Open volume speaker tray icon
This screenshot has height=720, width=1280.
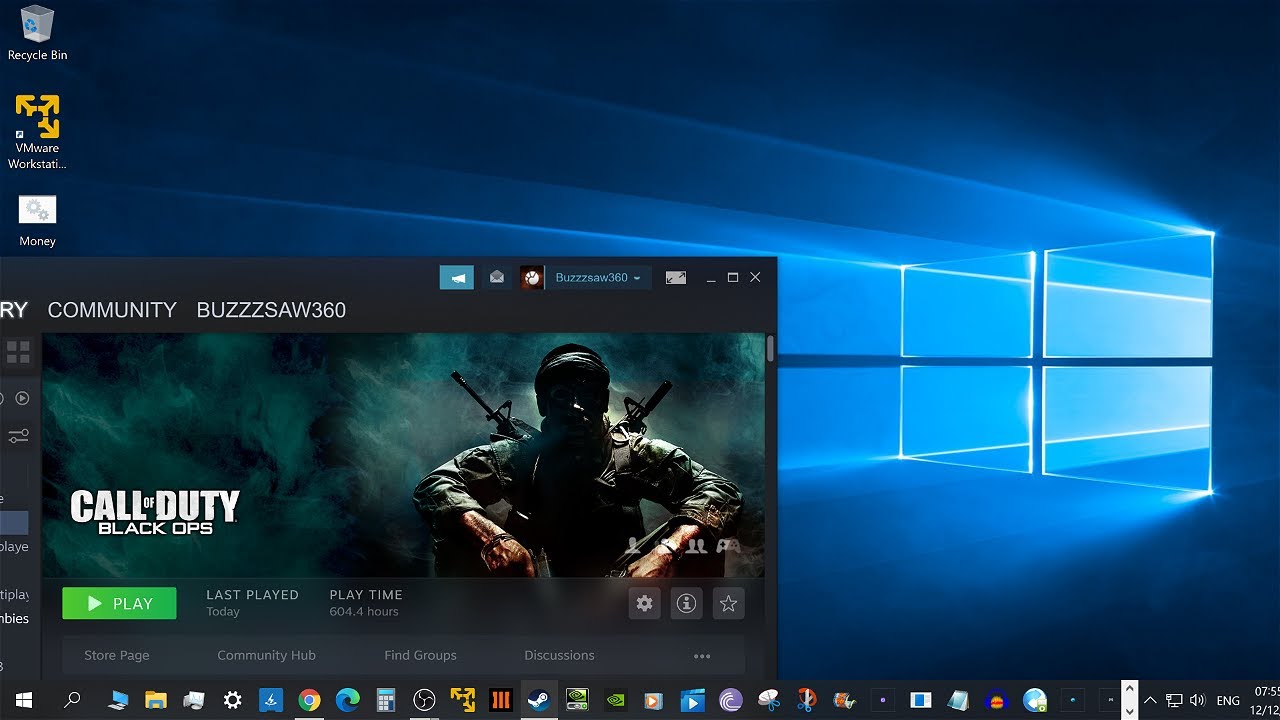click(x=1198, y=700)
